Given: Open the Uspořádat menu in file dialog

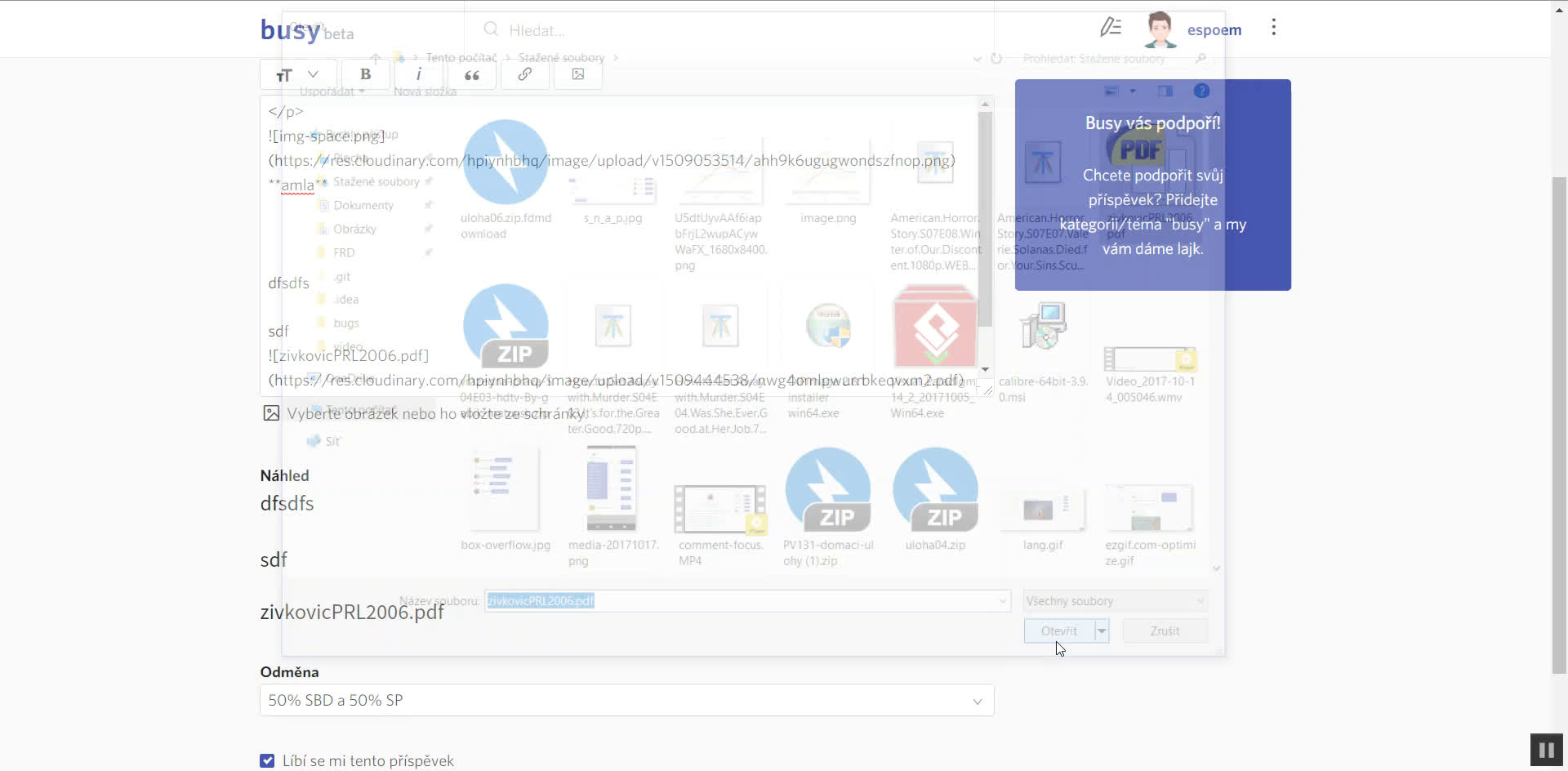Looking at the screenshot, I should (x=332, y=91).
